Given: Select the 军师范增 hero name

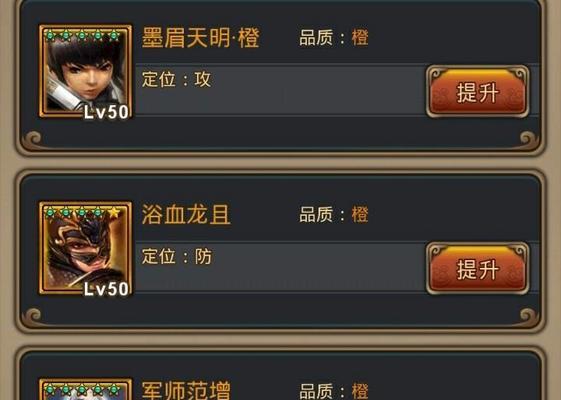Looking at the screenshot, I should (186, 390).
